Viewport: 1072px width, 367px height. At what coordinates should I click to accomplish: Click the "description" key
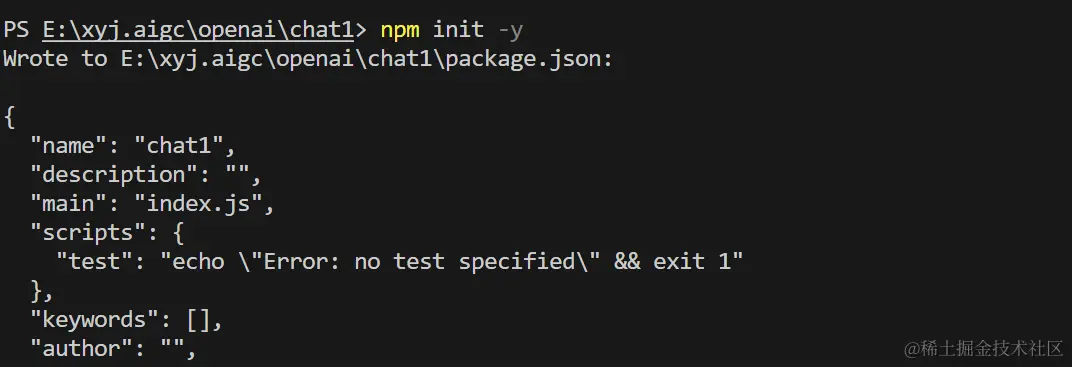pos(113,175)
